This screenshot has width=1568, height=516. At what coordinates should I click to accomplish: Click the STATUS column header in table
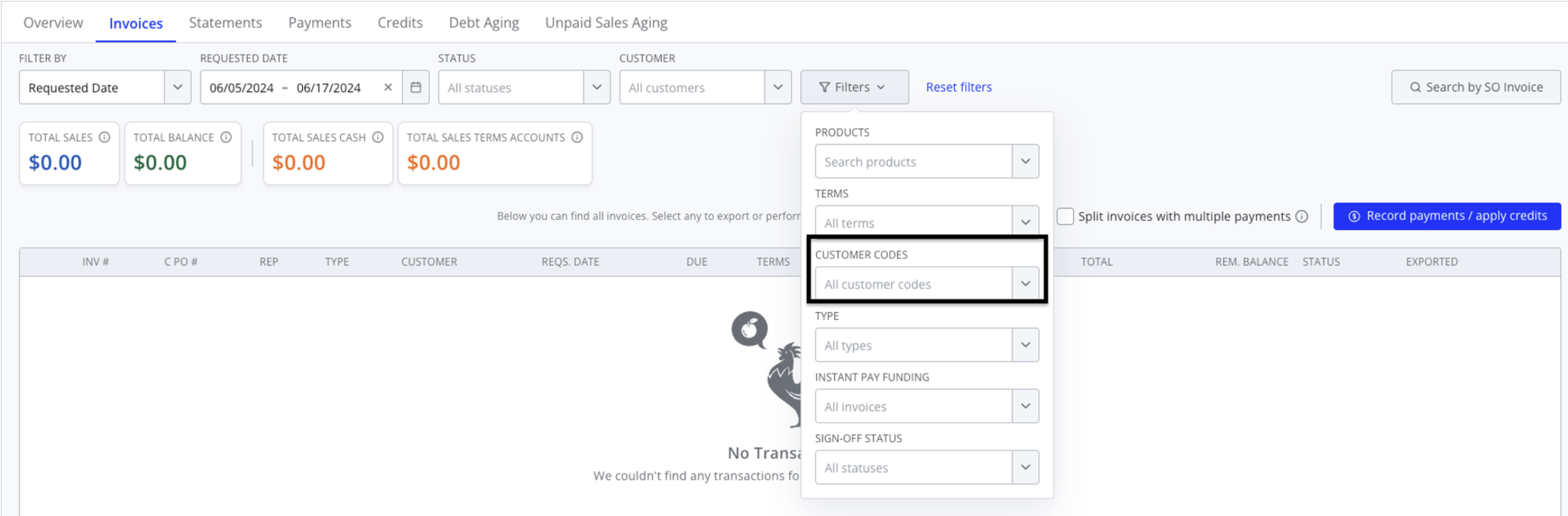click(x=1321, y=262)
